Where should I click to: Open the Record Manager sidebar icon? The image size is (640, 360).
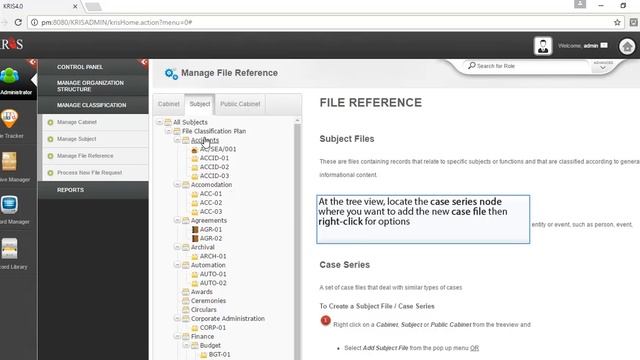tap(9, 204)
